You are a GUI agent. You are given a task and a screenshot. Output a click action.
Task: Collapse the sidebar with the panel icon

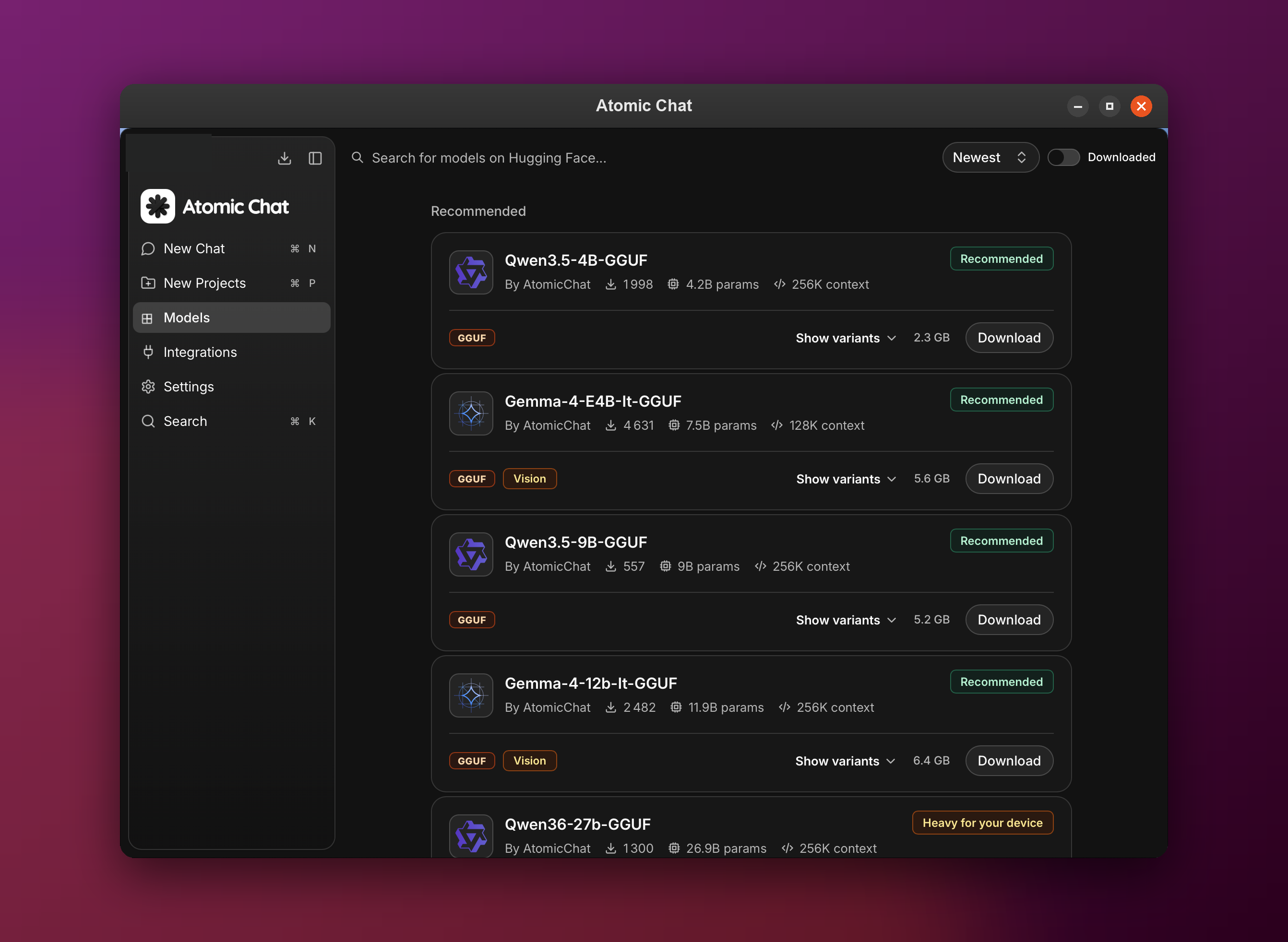point(315,158)
